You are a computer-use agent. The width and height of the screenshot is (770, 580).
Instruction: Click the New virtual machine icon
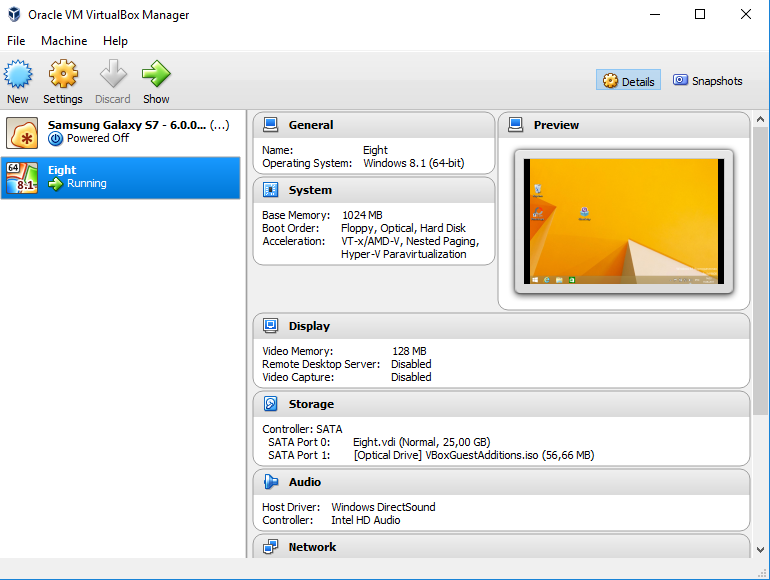coord(18,74)
